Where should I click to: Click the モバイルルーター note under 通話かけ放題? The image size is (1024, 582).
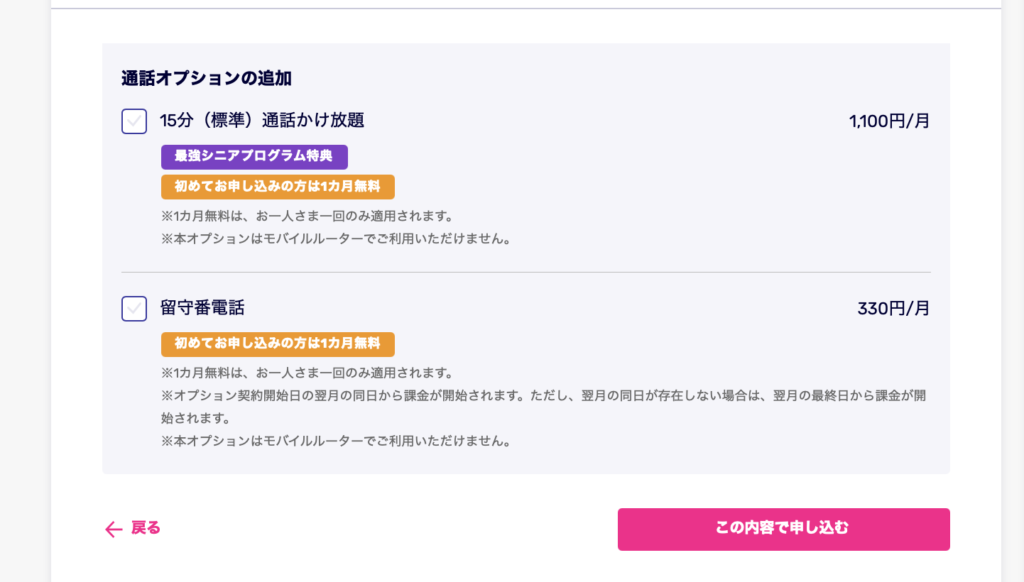[336, 239]
